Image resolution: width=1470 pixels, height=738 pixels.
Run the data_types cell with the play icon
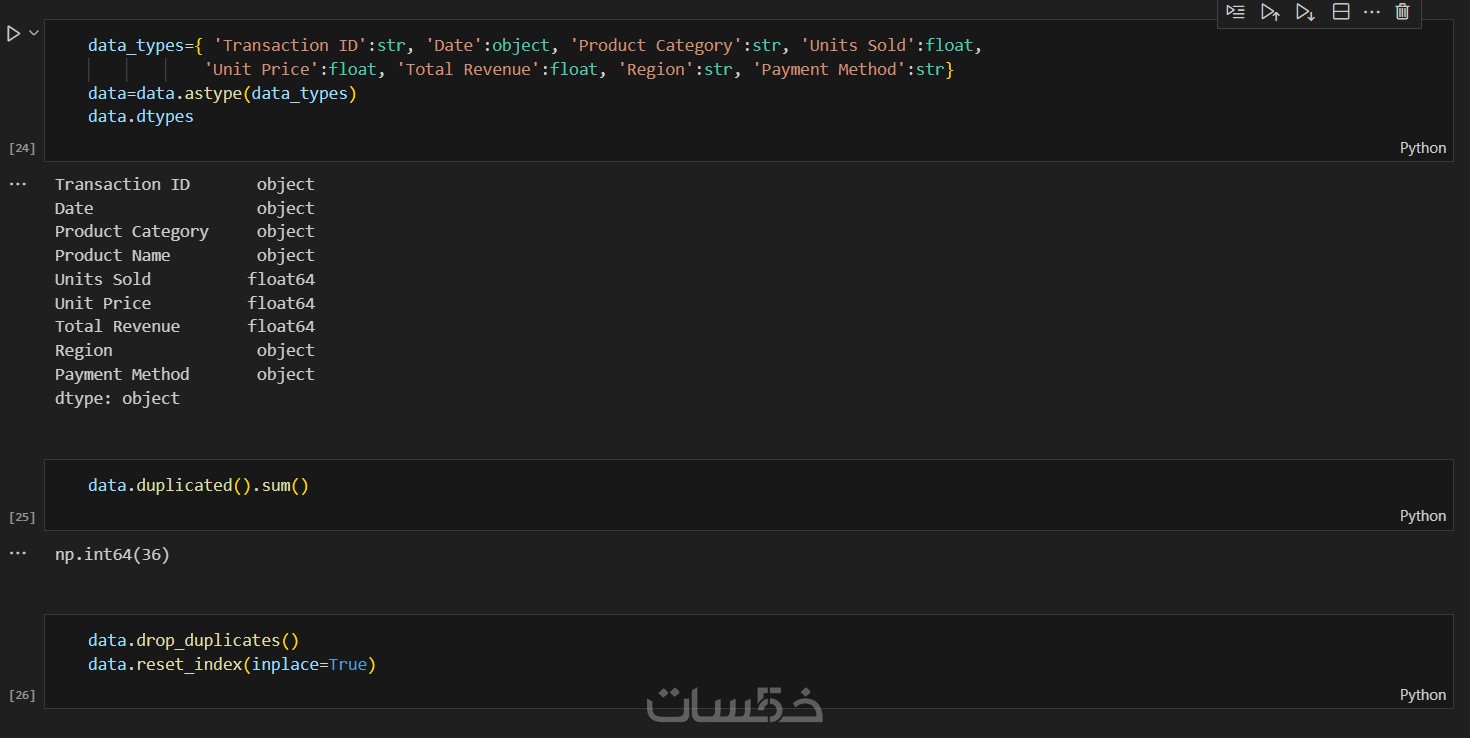[x=13, y=34]
